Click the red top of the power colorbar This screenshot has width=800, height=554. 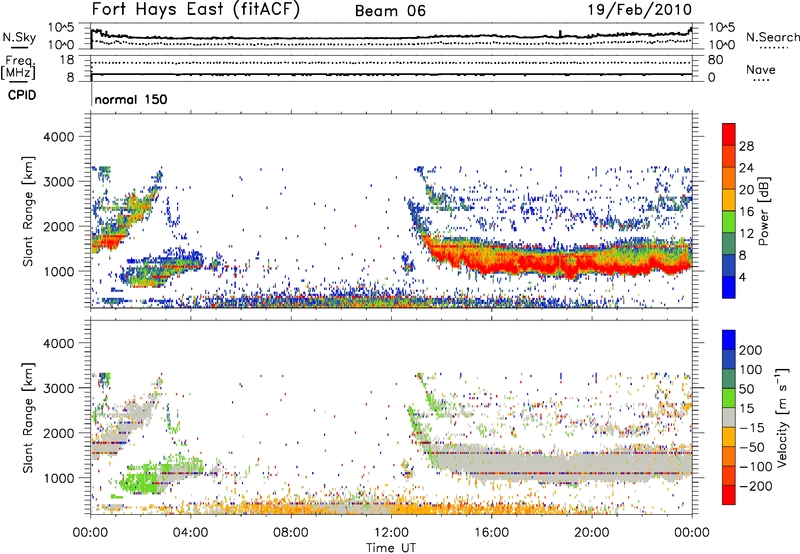[729, 134]
